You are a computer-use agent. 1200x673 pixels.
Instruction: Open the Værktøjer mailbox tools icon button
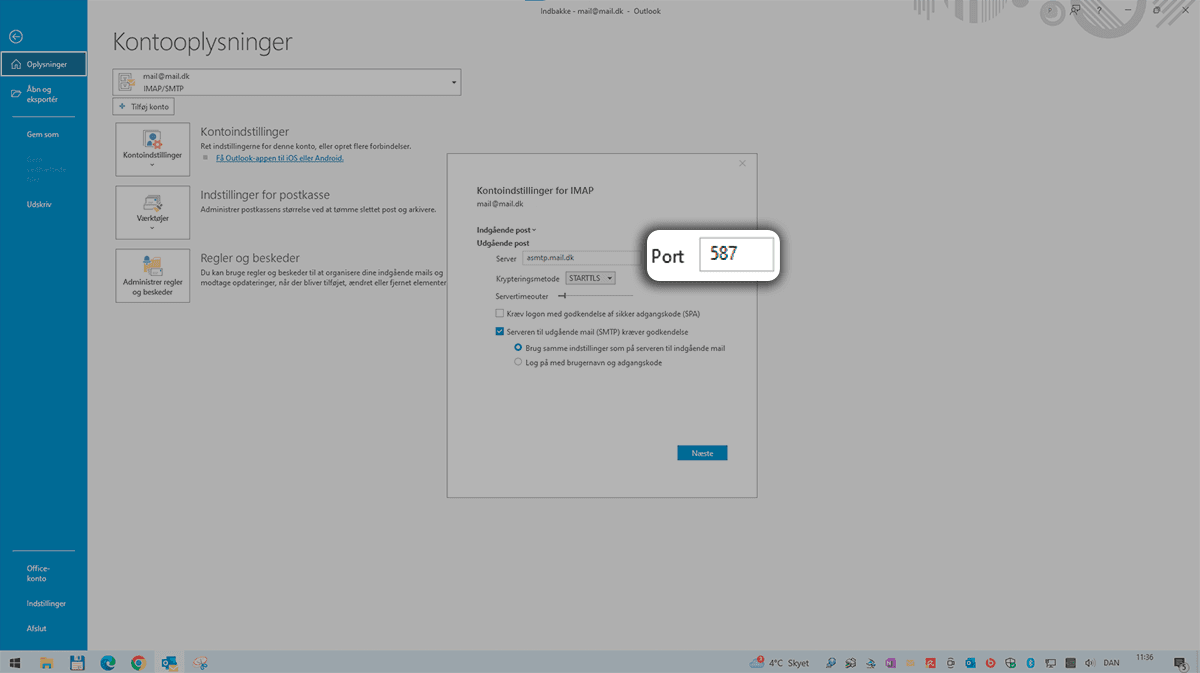coord(152,211)
